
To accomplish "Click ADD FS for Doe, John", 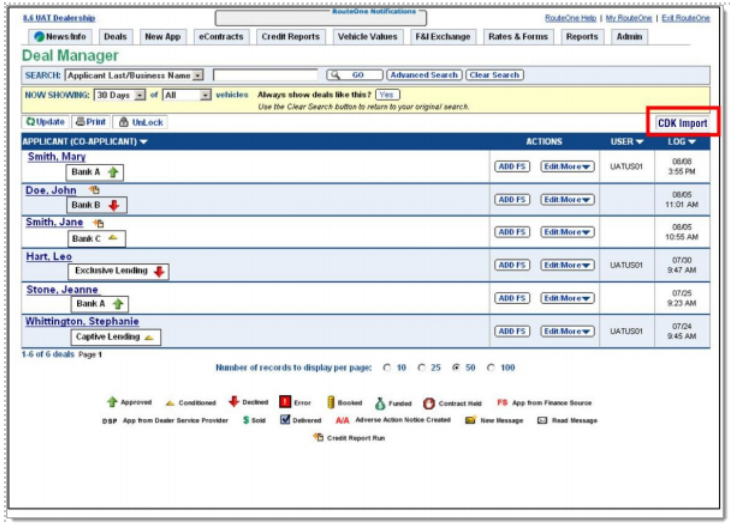I will (512, 200).
